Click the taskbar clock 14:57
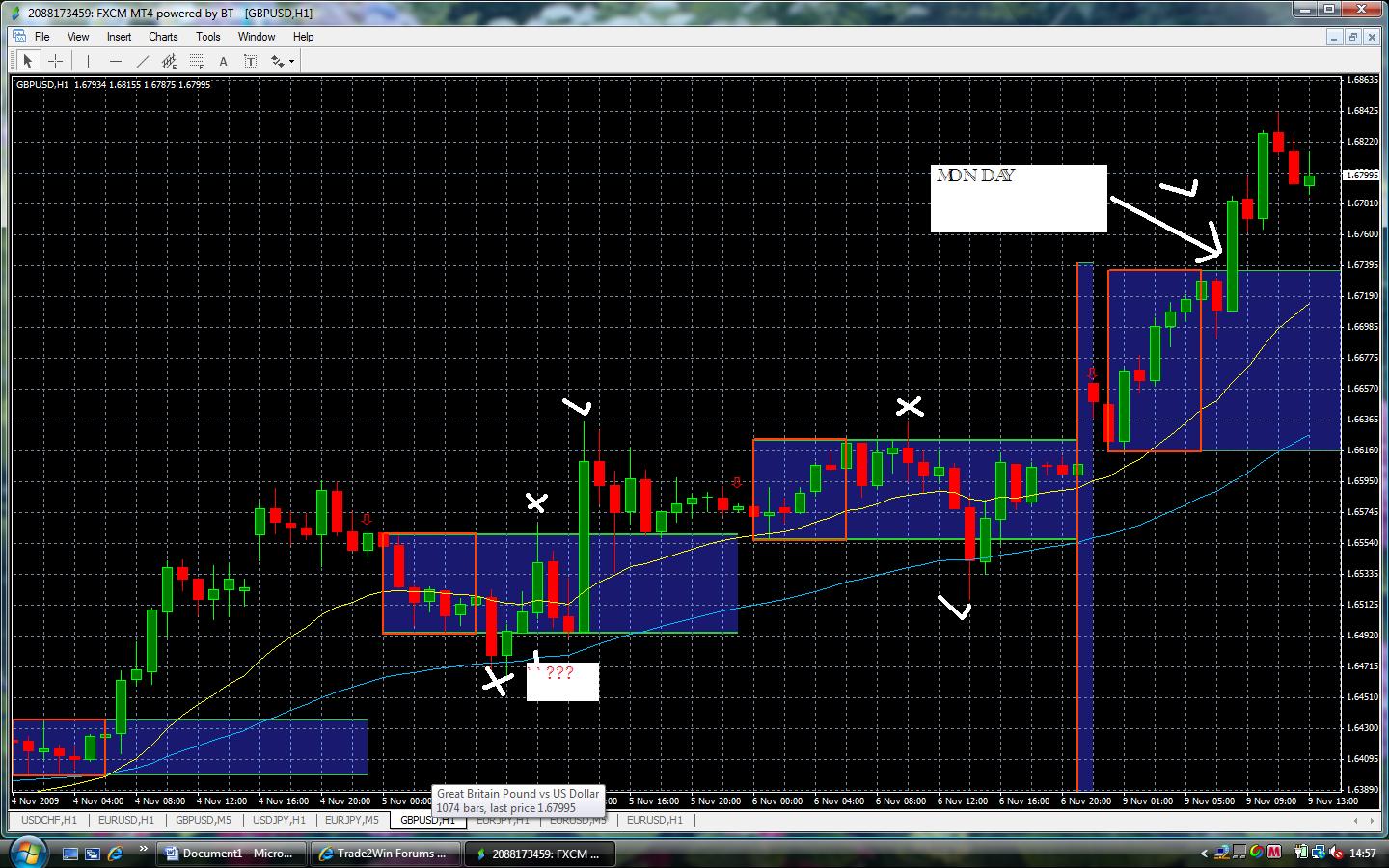 1363,853
